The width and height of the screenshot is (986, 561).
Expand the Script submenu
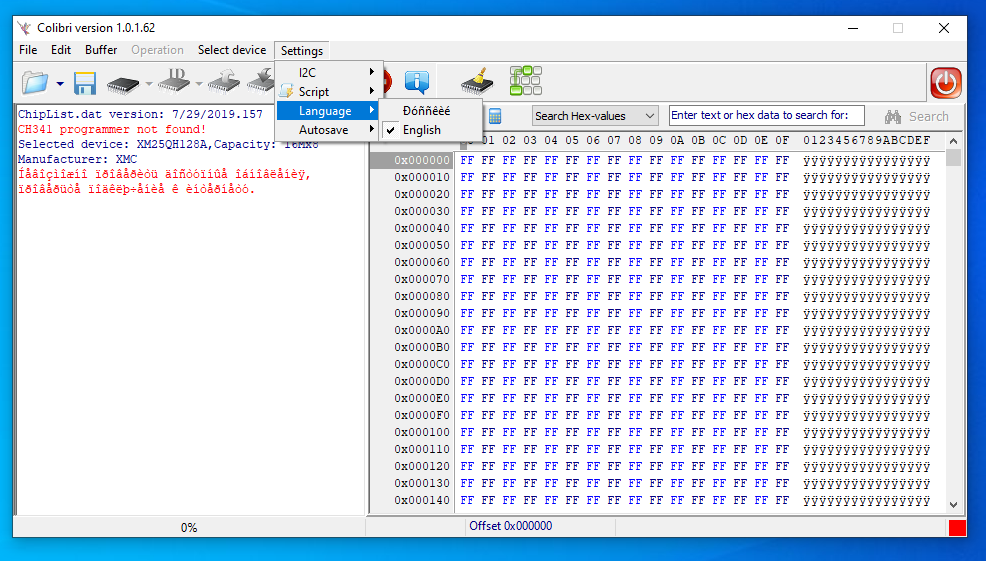point(314,92)
